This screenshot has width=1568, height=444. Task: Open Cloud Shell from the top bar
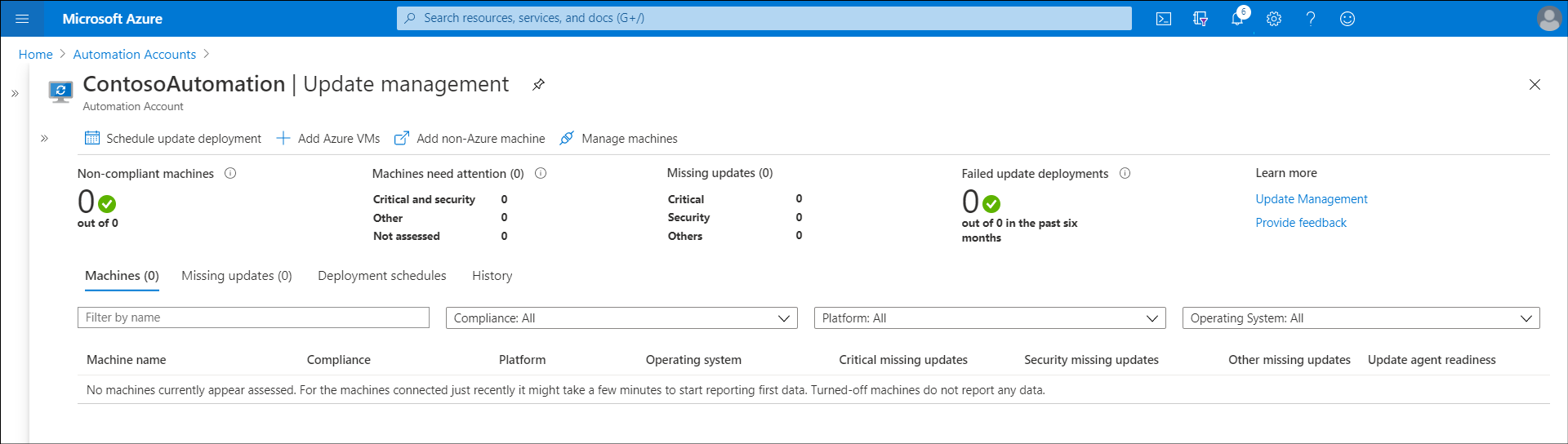[1164, 19]
